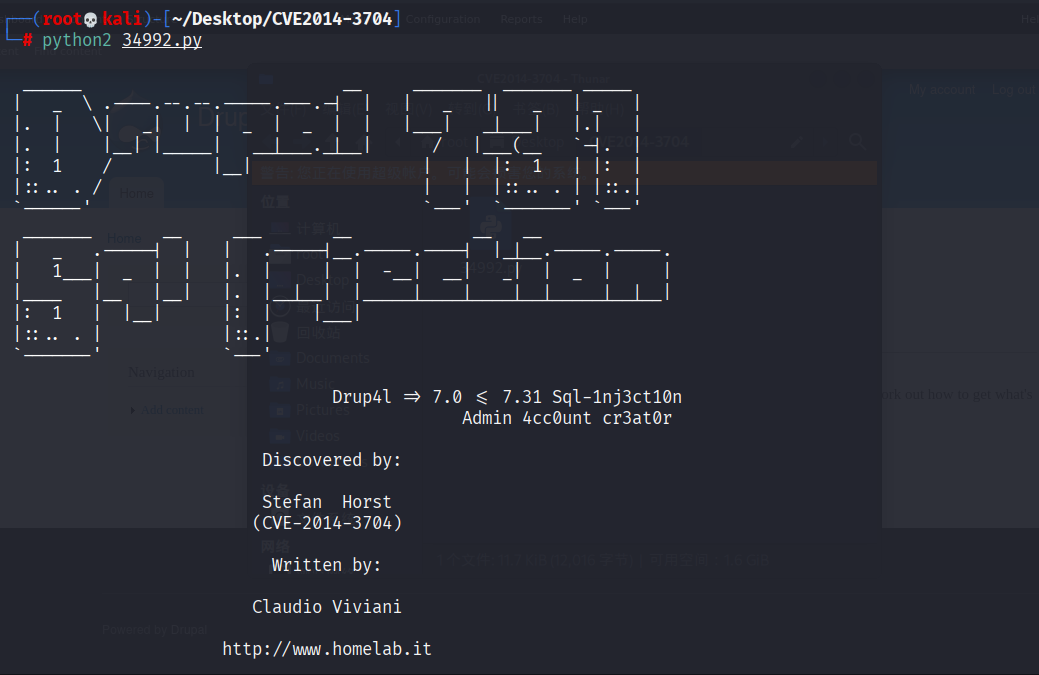
Task: Click the pencil edit-location icon in Thunar
Action: click(x=798, y=142)
